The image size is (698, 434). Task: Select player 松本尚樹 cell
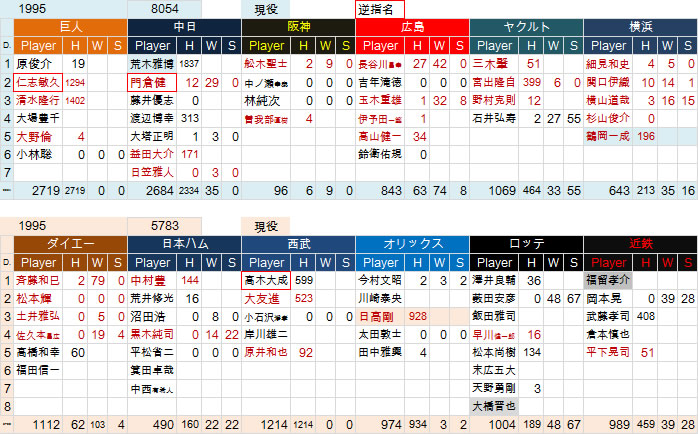(494, 353)
